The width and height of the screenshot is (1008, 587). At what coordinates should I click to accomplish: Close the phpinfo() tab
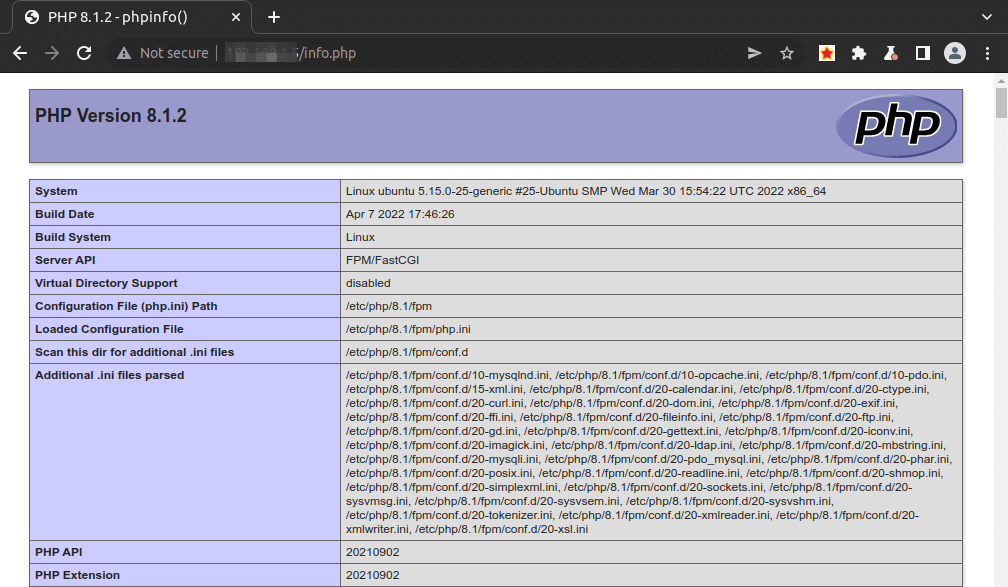click(237, 17)
